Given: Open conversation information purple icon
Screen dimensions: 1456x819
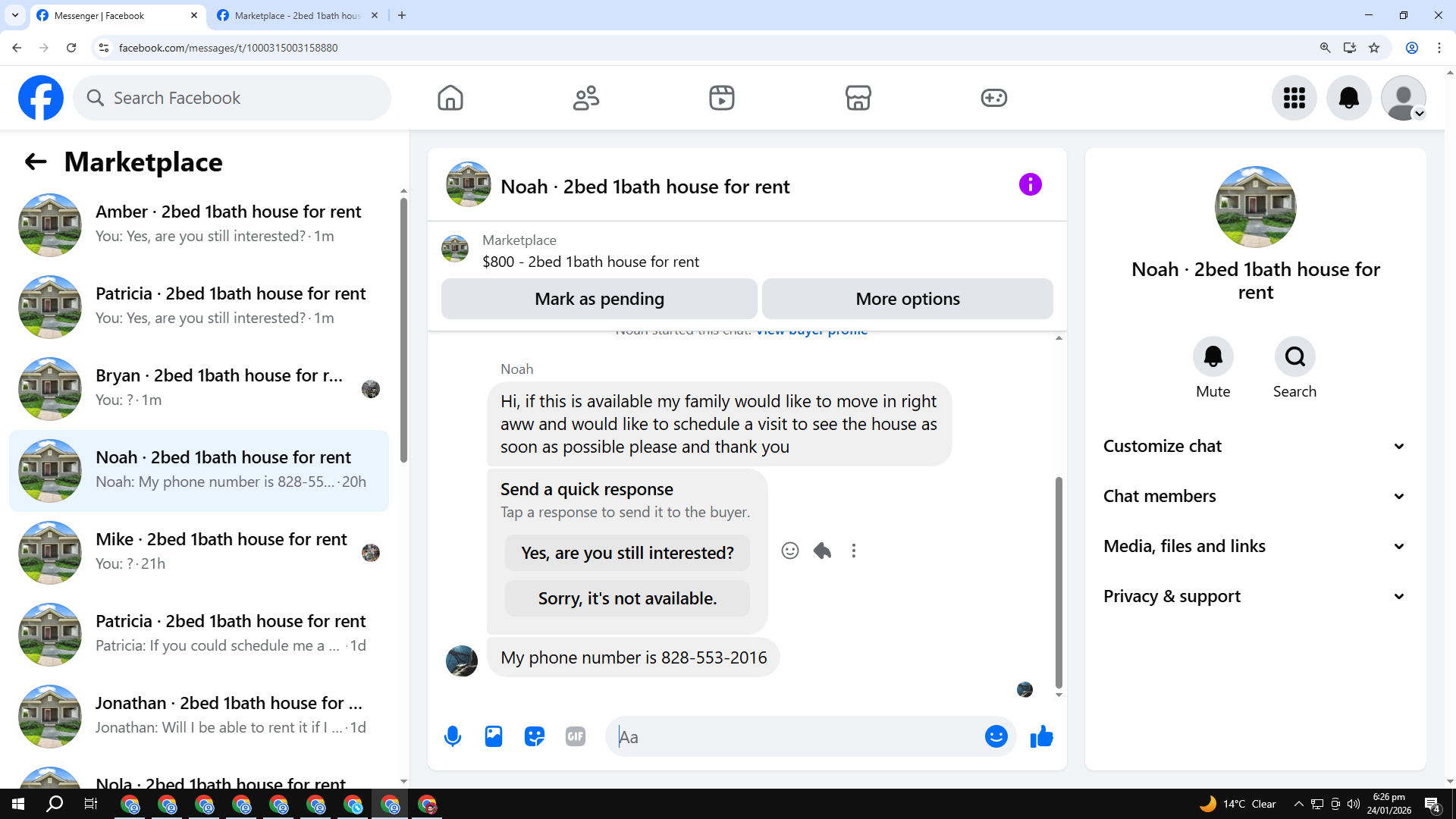Looking at the screenshot, I should click(x=1030, y=184).
